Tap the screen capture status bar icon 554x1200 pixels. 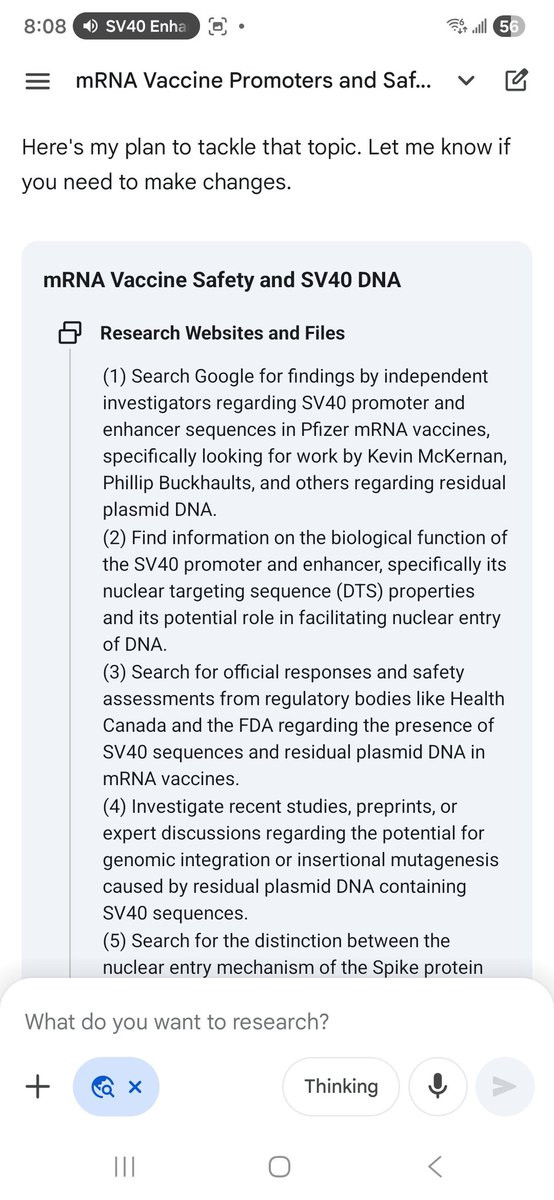217,27
